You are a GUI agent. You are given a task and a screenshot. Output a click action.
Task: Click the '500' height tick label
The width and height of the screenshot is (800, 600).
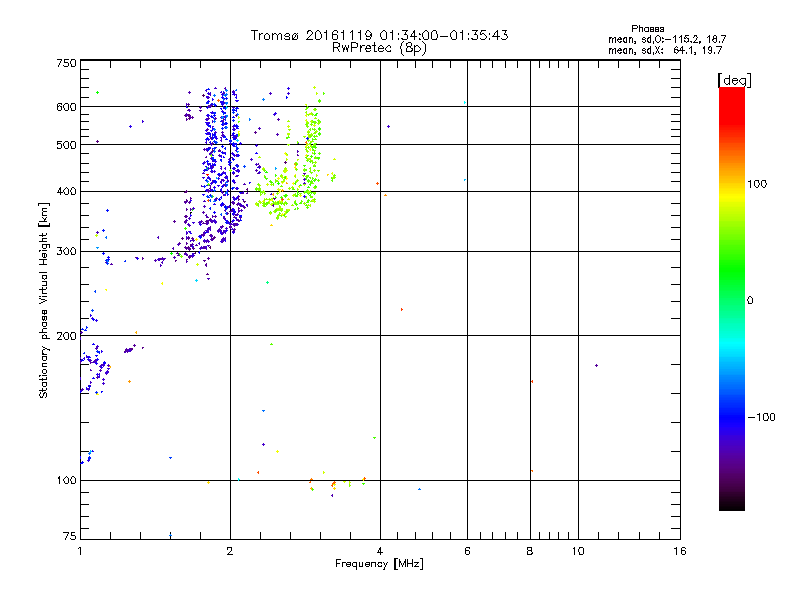[66, 145]
